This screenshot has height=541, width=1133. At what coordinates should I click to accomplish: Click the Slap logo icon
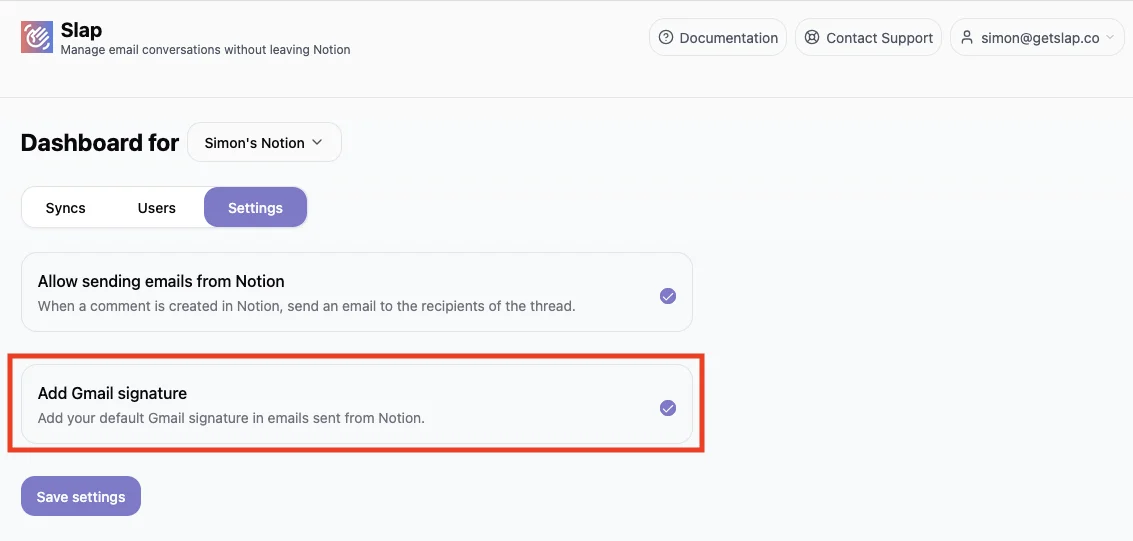(x=37, y=38)
